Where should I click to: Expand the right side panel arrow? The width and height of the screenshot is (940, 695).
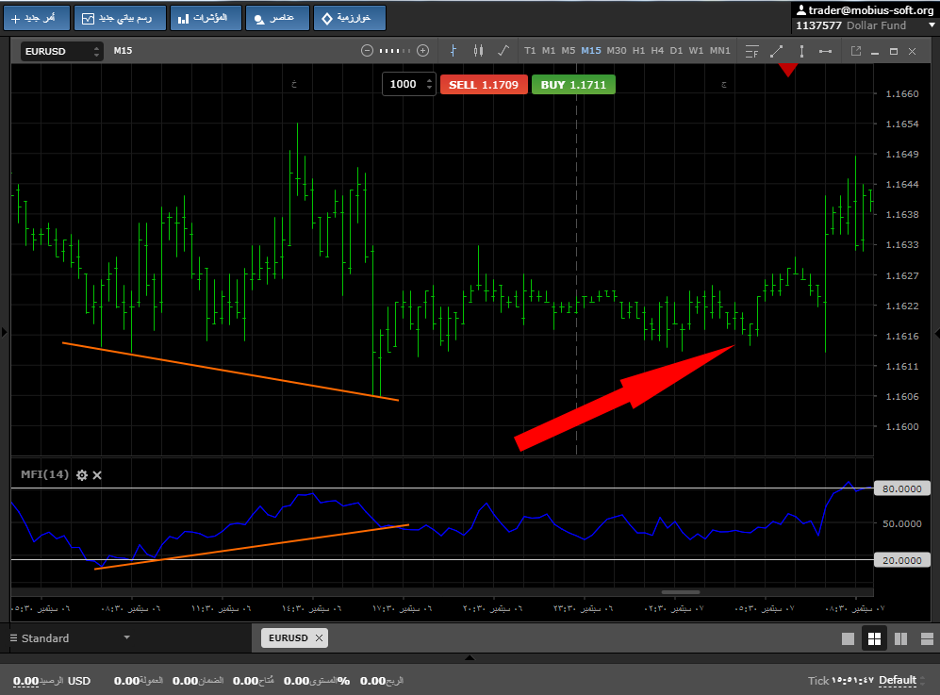pos(936,333)
